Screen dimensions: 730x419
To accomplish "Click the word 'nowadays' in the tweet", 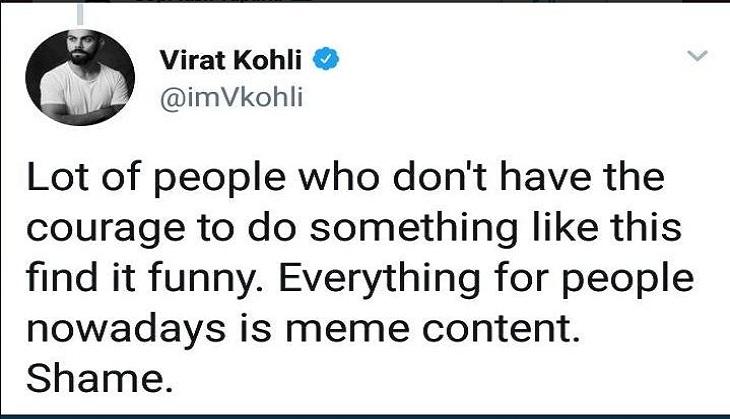I will coord(126,329).
